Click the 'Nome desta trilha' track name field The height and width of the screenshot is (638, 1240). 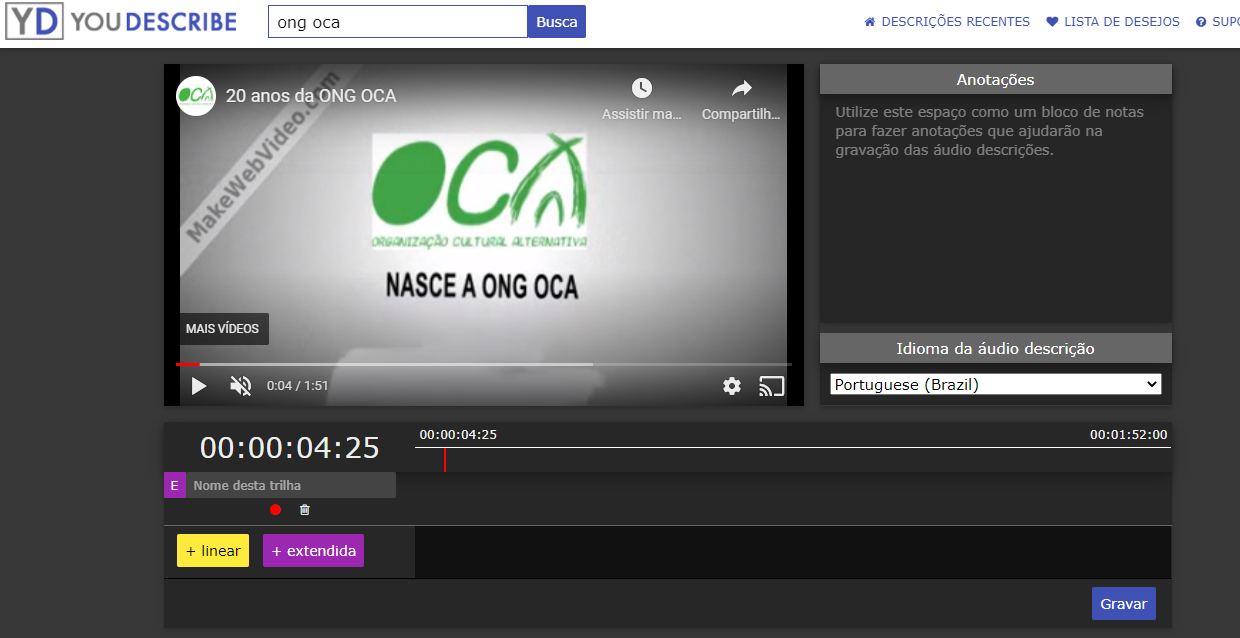291,485
